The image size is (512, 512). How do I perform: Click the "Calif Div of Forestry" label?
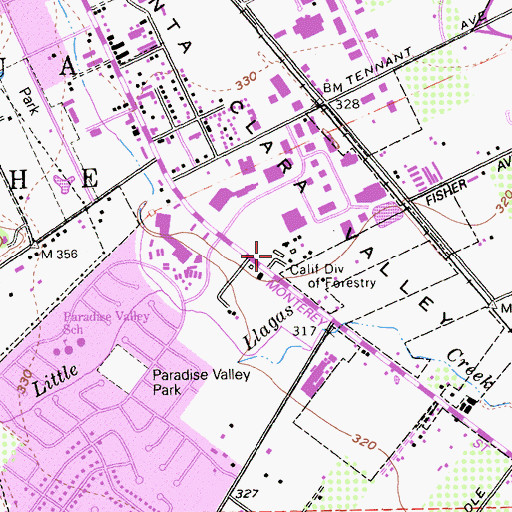coord(333,276)
